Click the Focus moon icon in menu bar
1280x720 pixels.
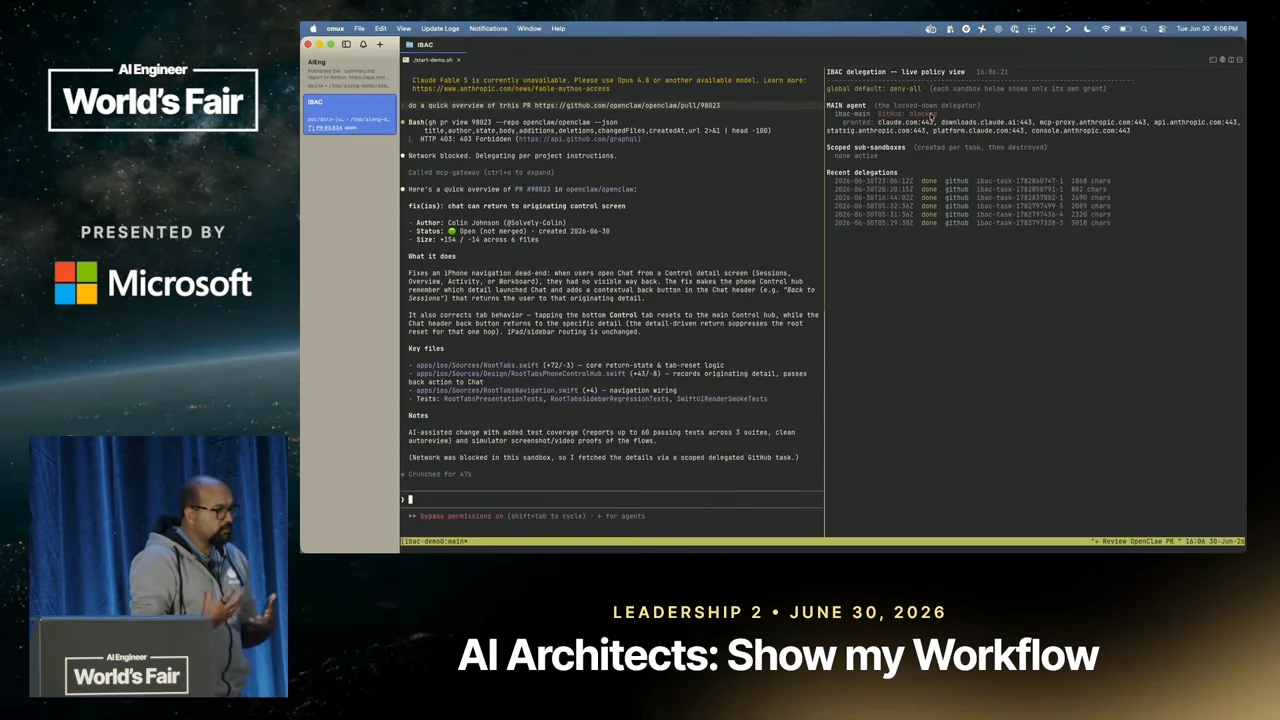(1087, 29)
